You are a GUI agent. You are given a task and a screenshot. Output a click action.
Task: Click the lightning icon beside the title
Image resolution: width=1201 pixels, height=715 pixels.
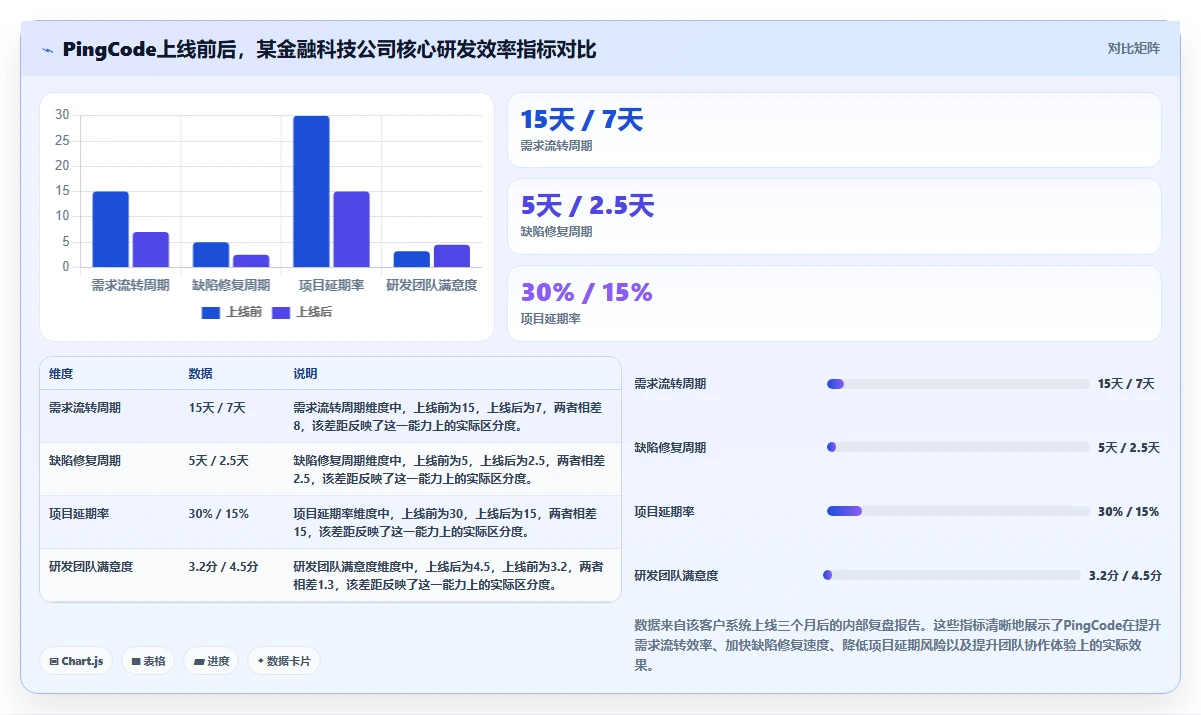click(x=47, y=50)
